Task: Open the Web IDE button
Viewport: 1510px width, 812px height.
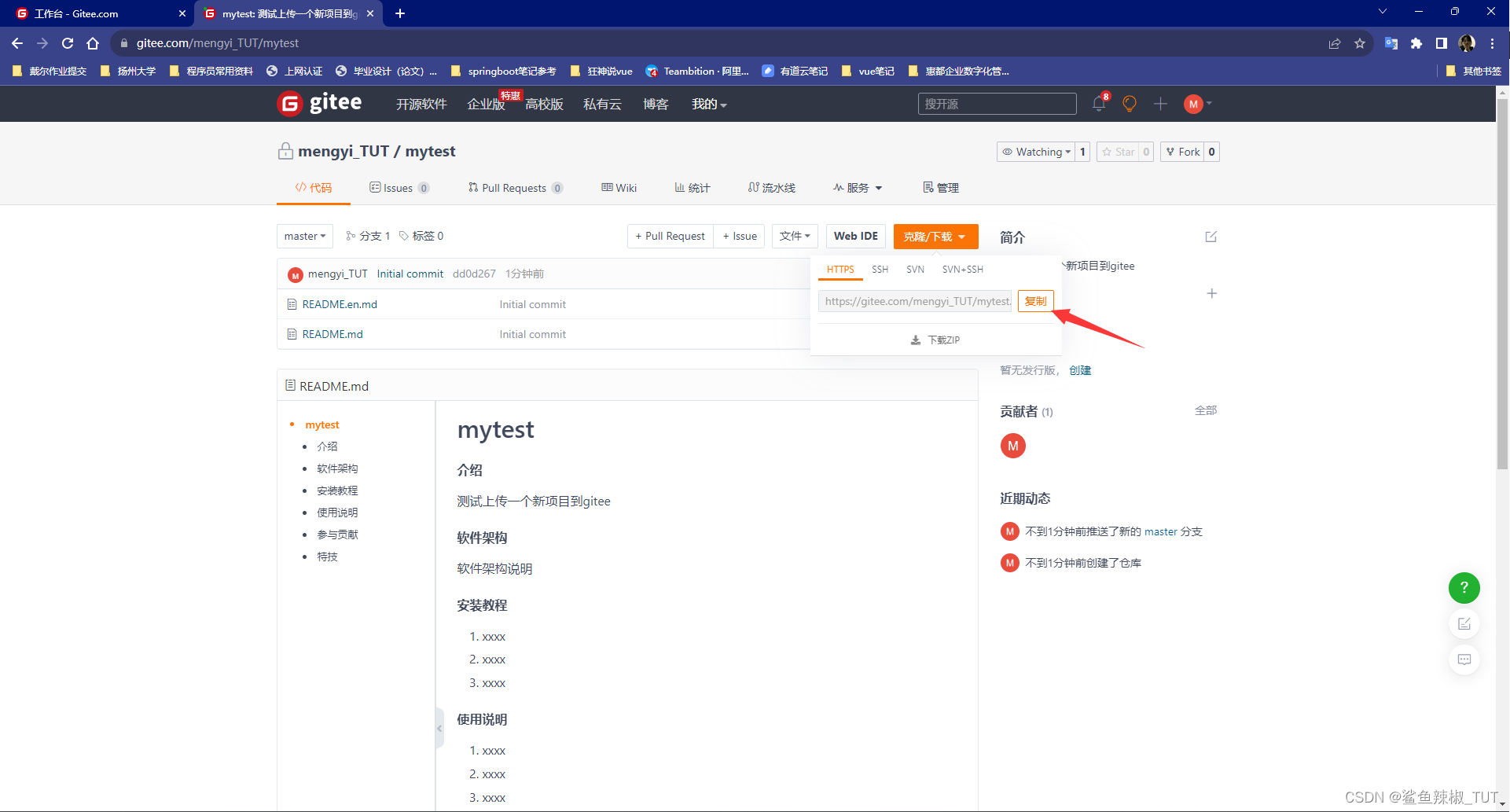Action: 855,236
